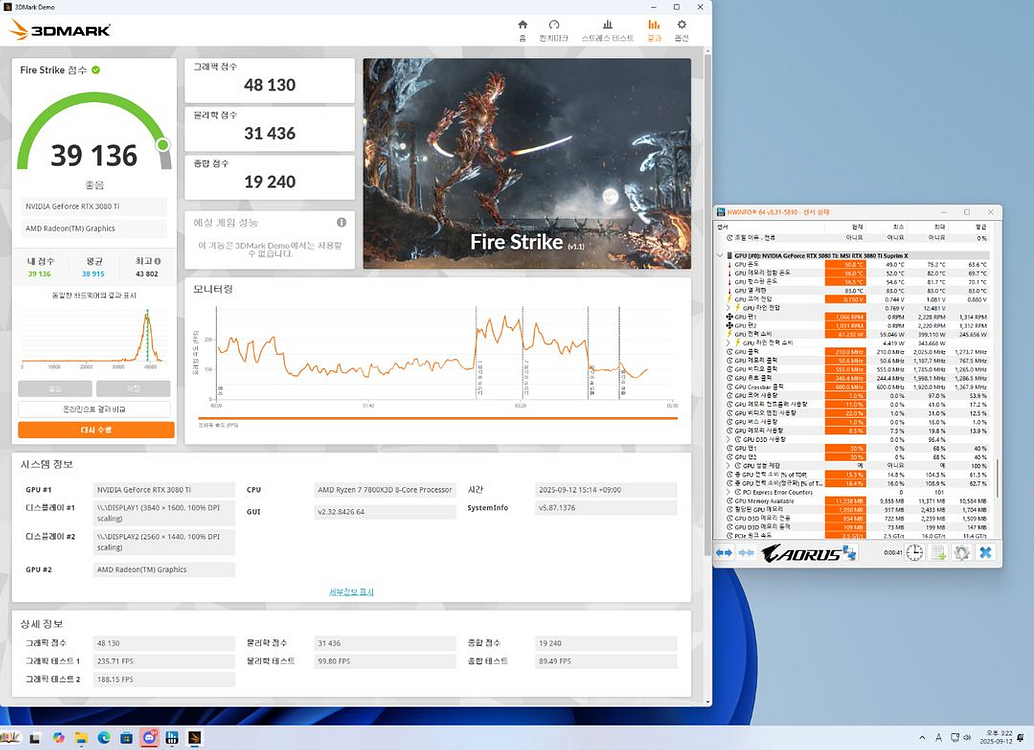This screenshot has height=750, width=1034.
Task: Expand the GPU D3D usage row
Action: (729, 439)
